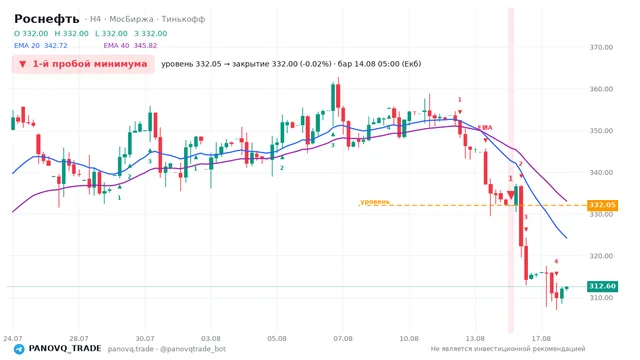Screen dimensions: 640x360
Task: Click the 03.08 date axis label
Action: coord(211,338)
